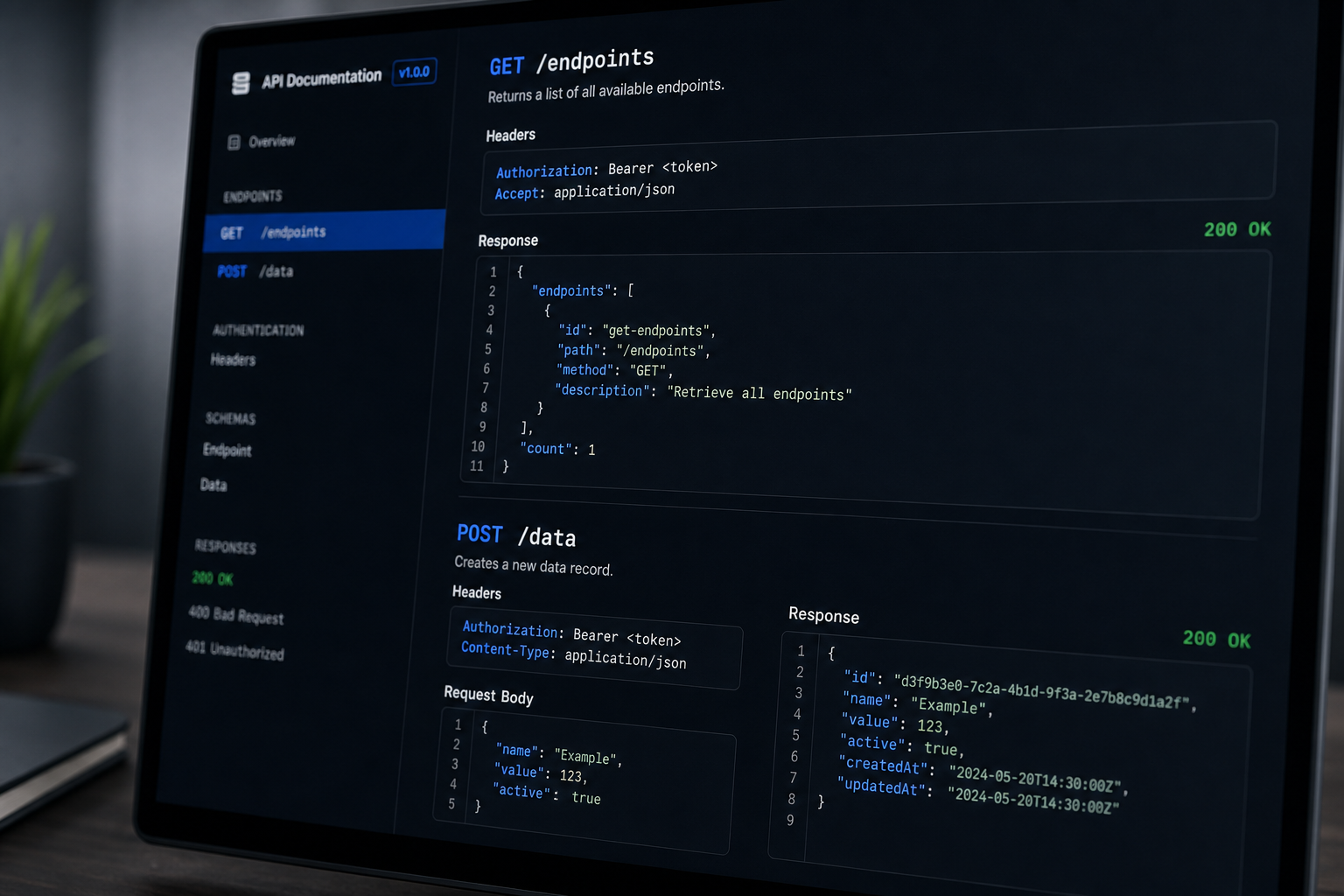Viewport: 1344px width, 896px height.
Task: Click the "count": 1 line
Action: tap(557, 449)
